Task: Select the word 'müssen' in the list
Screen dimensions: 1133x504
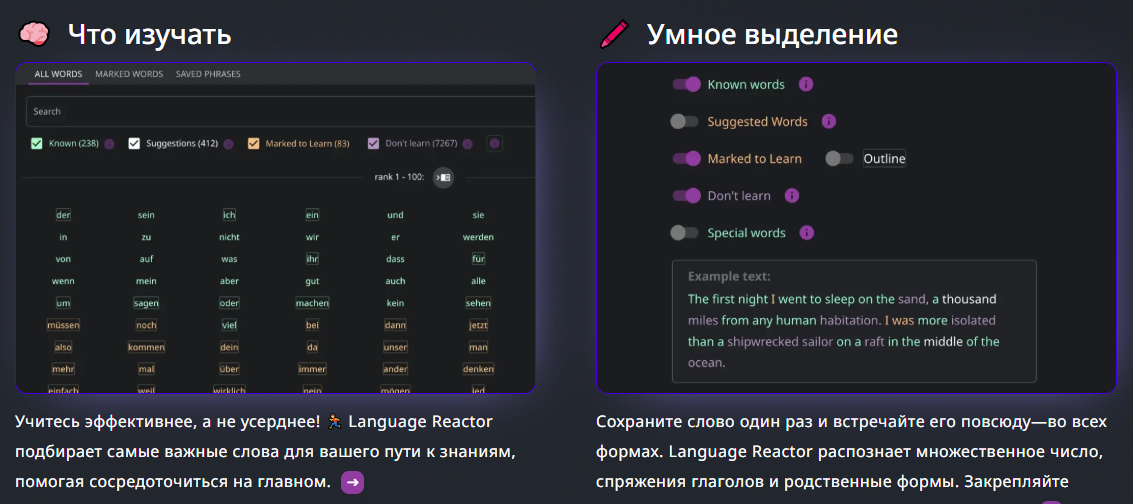Action: point(63,325)
